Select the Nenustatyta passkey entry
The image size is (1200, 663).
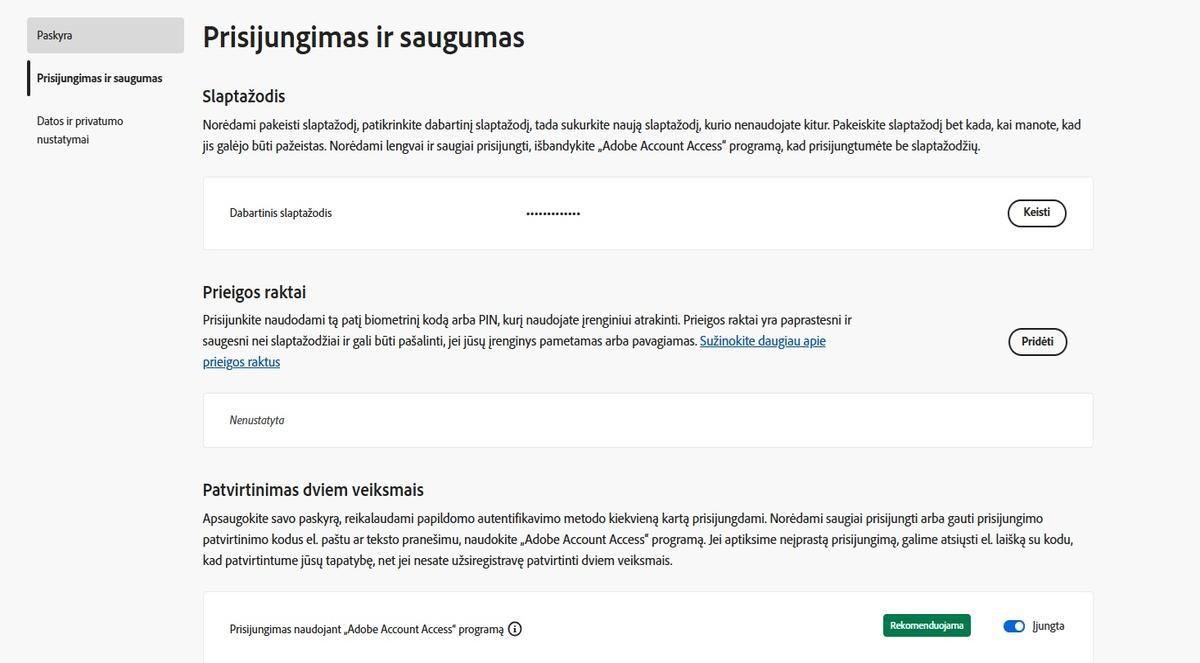click(x=256, y=420)
